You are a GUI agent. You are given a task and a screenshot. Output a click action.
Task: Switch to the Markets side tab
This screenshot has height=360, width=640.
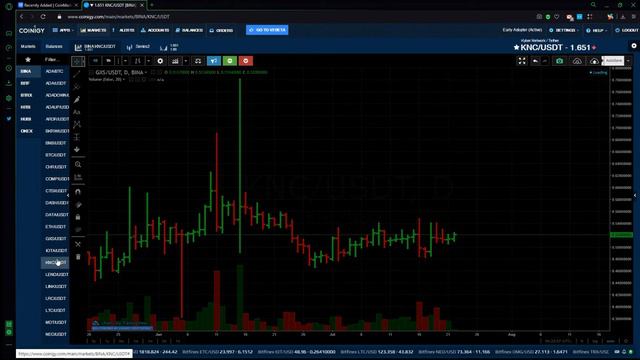point(28,47)
